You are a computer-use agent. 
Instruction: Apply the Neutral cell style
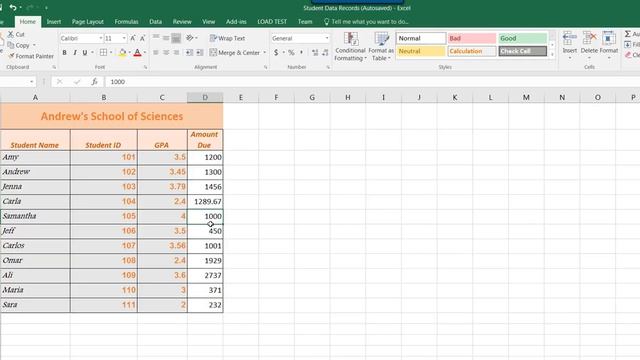(421, 51)
